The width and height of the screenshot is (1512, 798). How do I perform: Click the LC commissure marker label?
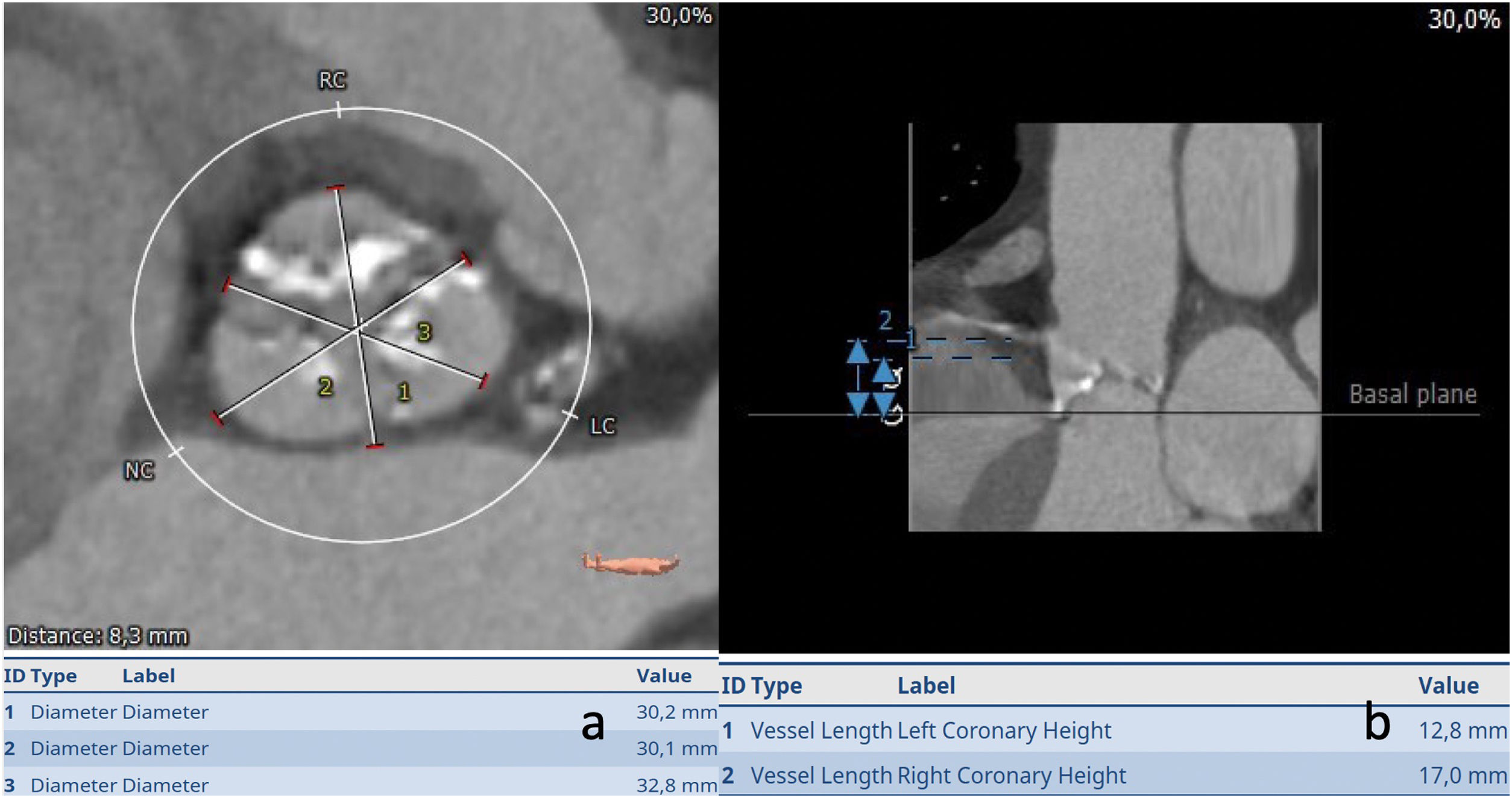point(602,426)
